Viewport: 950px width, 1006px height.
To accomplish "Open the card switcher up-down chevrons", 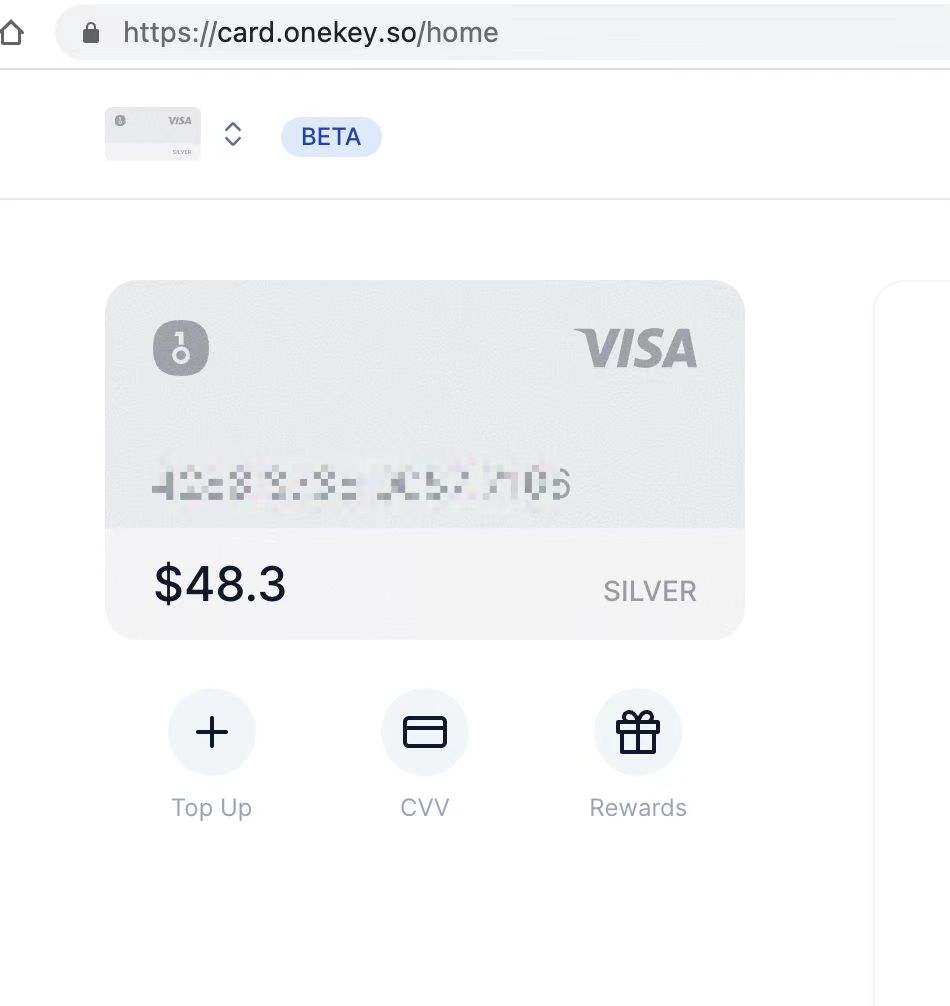I will [x=233, y=134].
